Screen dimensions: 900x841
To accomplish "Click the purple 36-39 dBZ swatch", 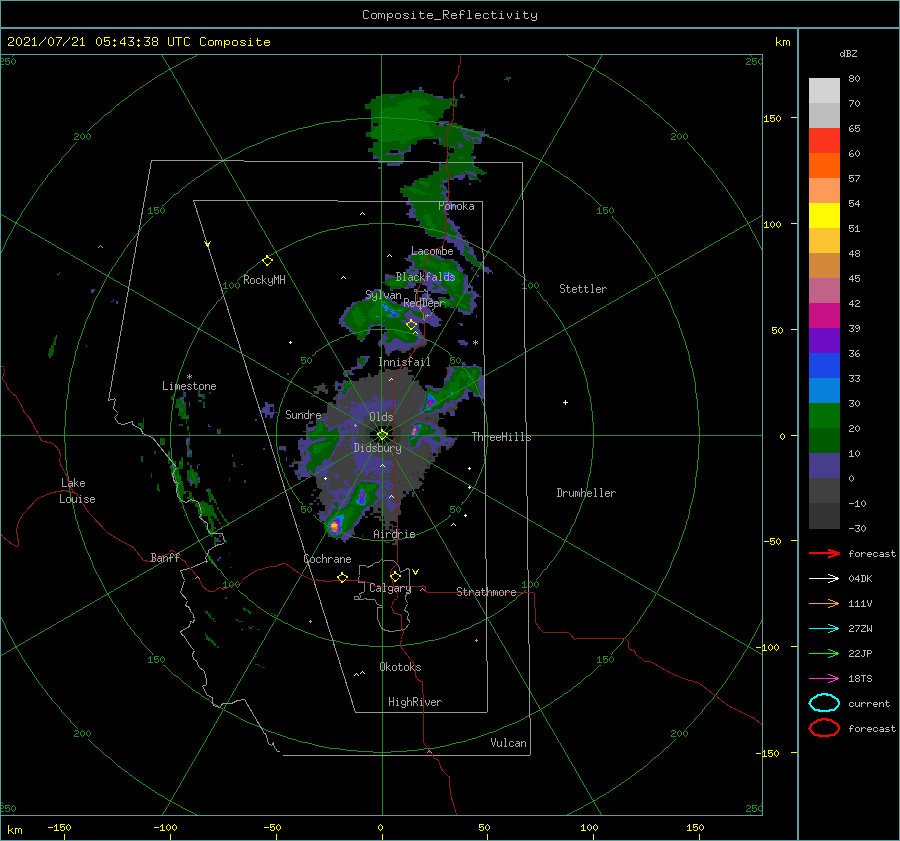I will pos(824,341).
